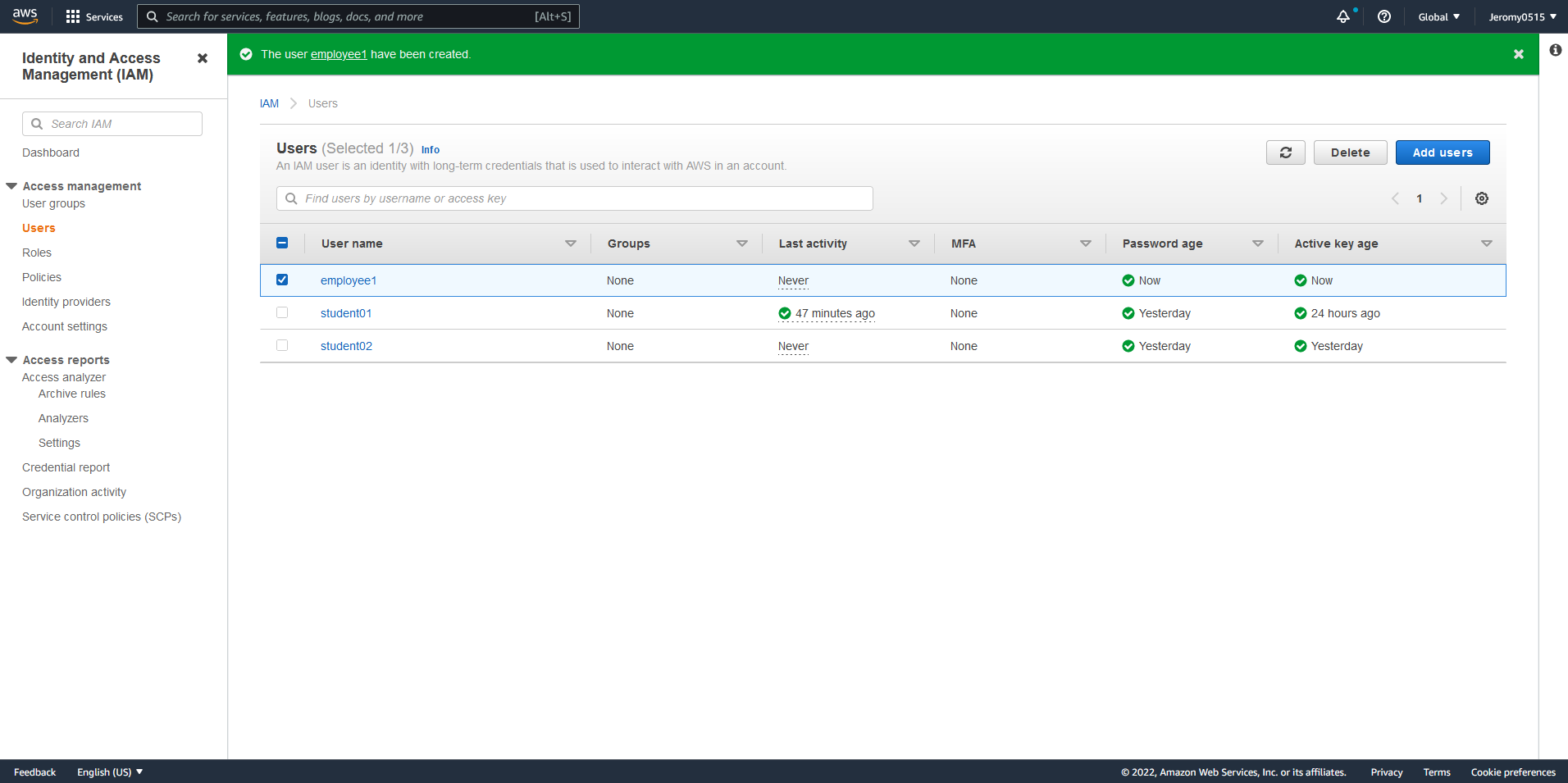Collapse the Access management section
The height and width of the screenshot is (783, 1568).
pos(11,186)
